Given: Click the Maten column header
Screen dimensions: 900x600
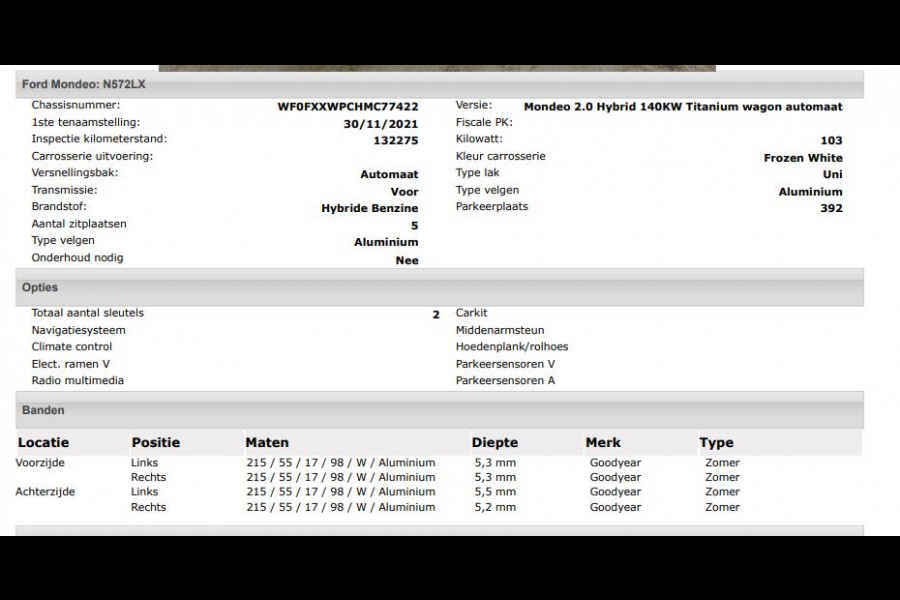Looking at the screenshot, I should [267, 442].
